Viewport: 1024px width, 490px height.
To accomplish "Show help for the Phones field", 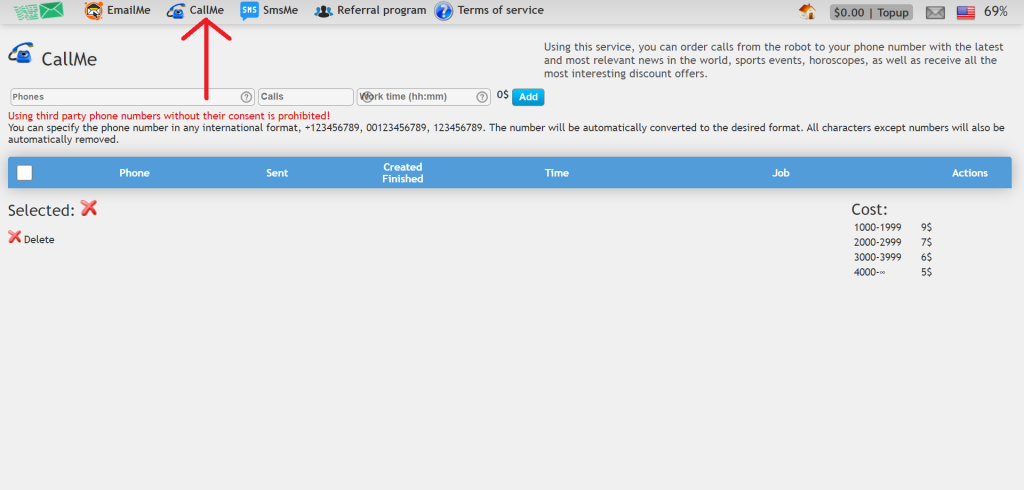I will coord(246,97).
